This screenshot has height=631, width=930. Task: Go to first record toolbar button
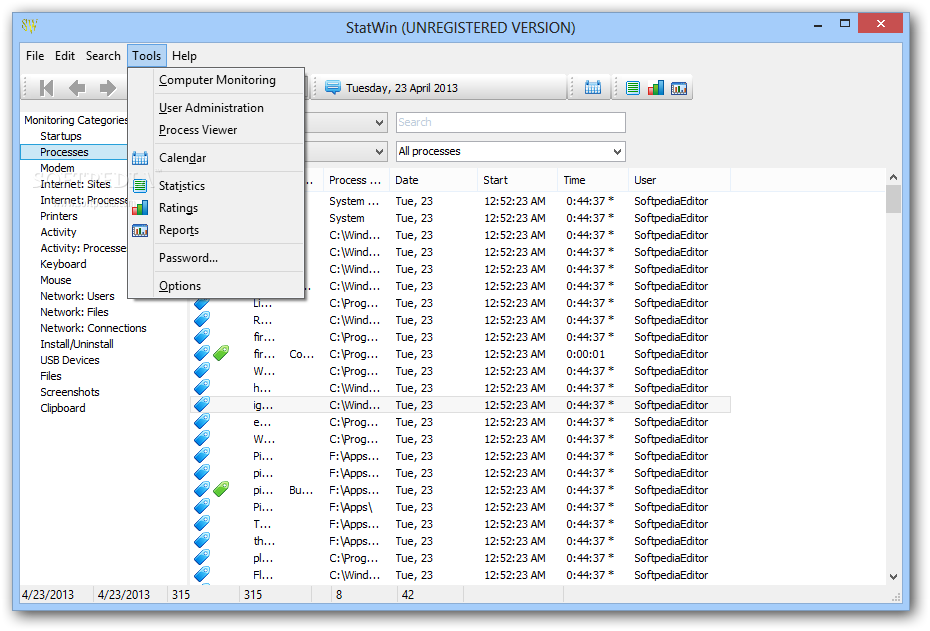[46, 88]
